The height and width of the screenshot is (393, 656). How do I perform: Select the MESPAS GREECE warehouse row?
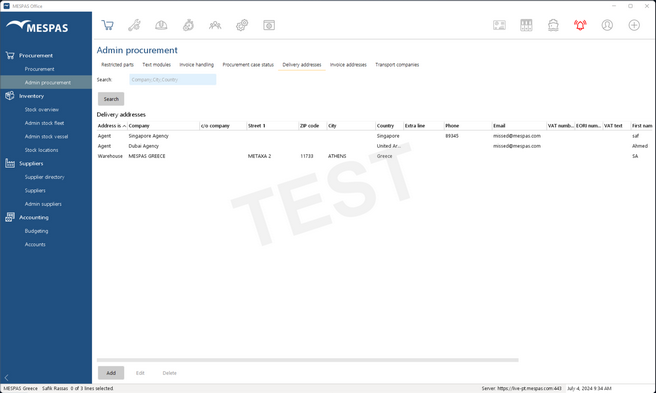(x=374, y=156)
